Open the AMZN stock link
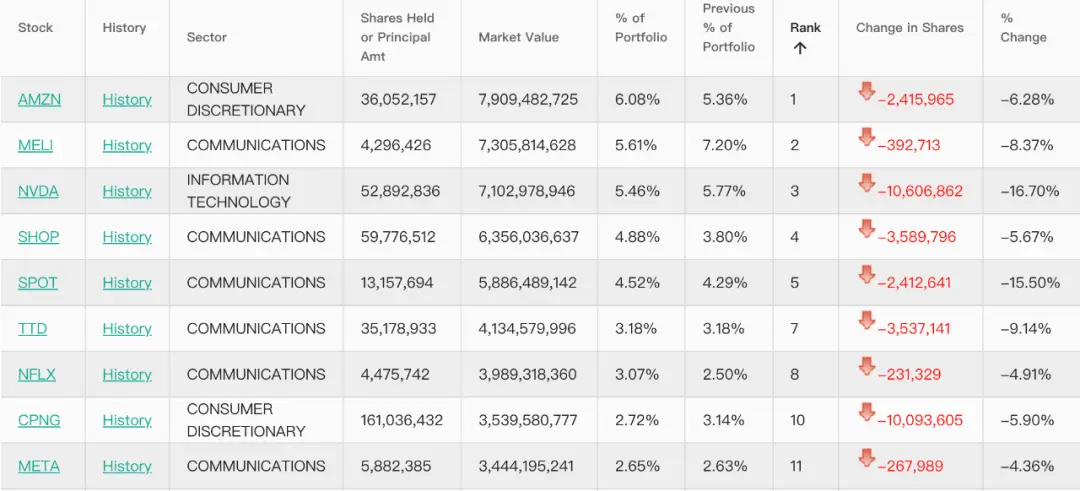The height and width of the screenshot is (491, 1080). 39,99
